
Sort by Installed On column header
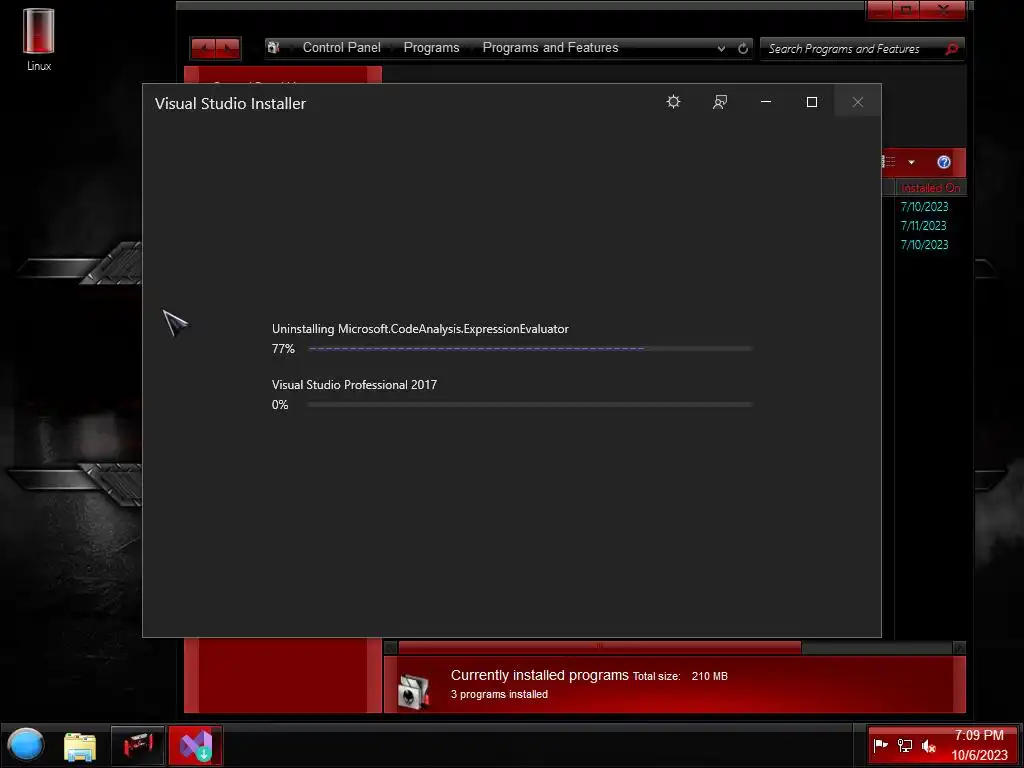(931, 187)
